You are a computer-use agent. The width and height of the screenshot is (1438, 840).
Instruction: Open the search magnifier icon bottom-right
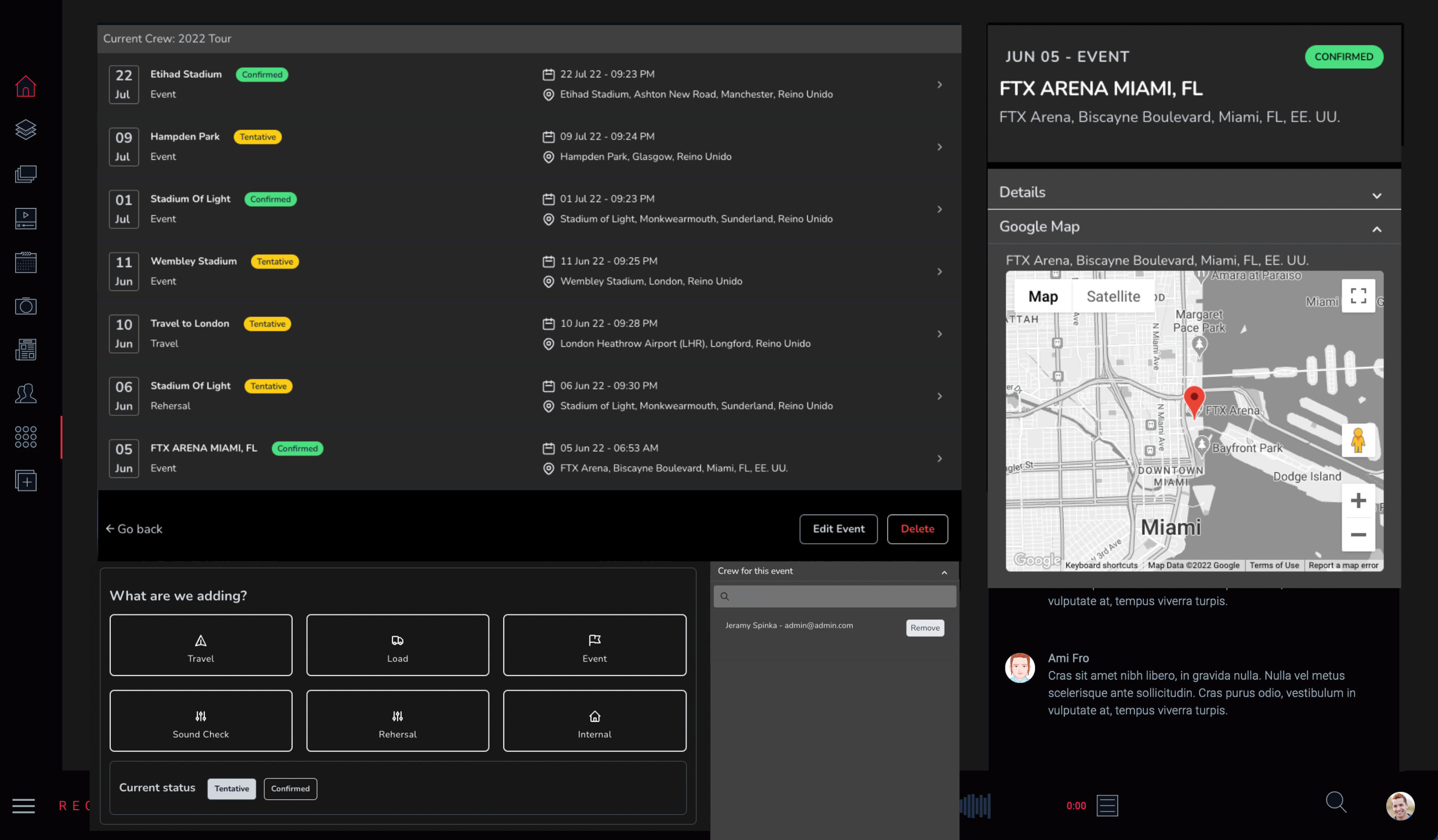coord(1336,802)
